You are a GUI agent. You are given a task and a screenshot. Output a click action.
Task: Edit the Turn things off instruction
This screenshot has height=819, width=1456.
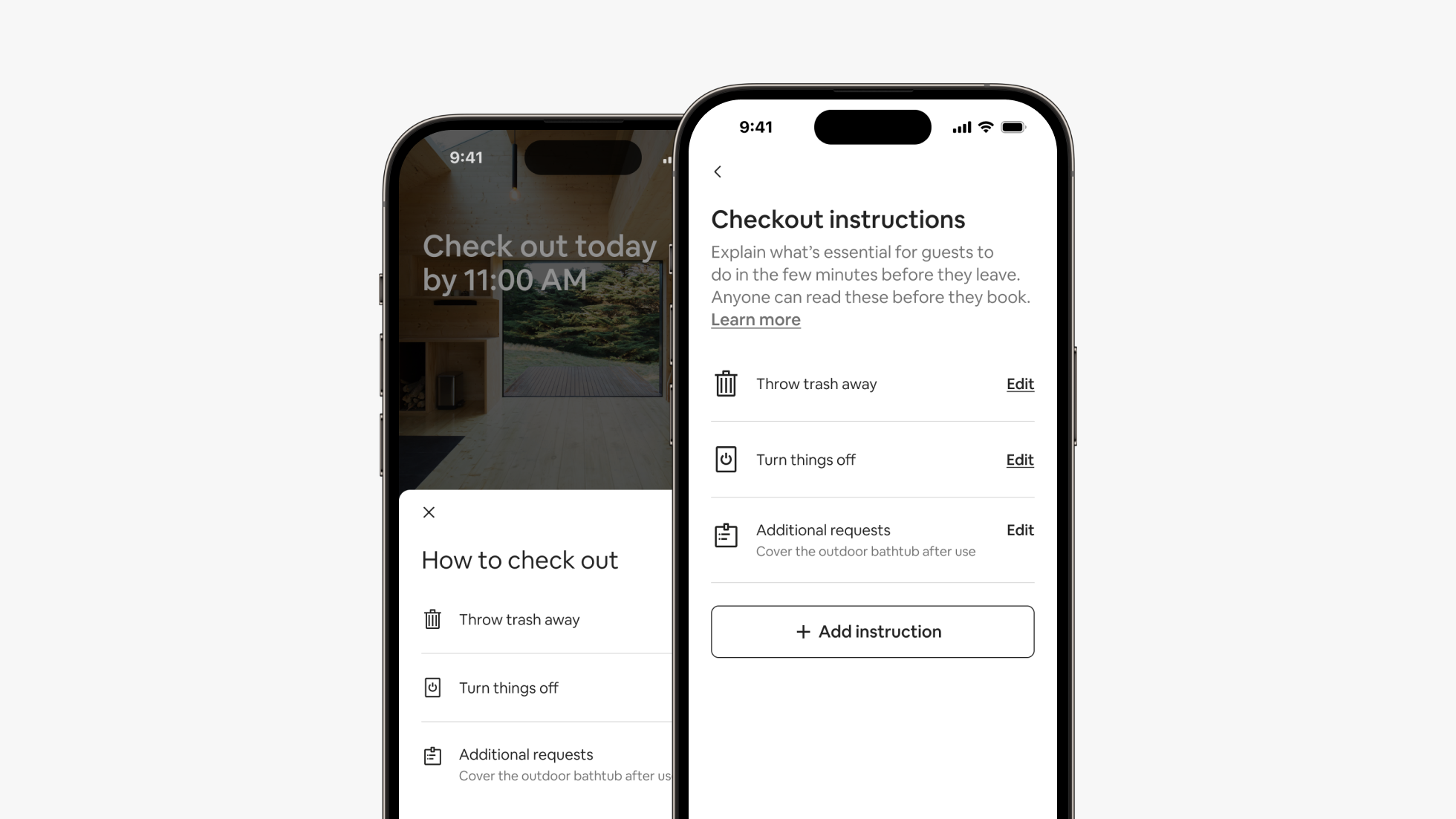click(1019, 459)
